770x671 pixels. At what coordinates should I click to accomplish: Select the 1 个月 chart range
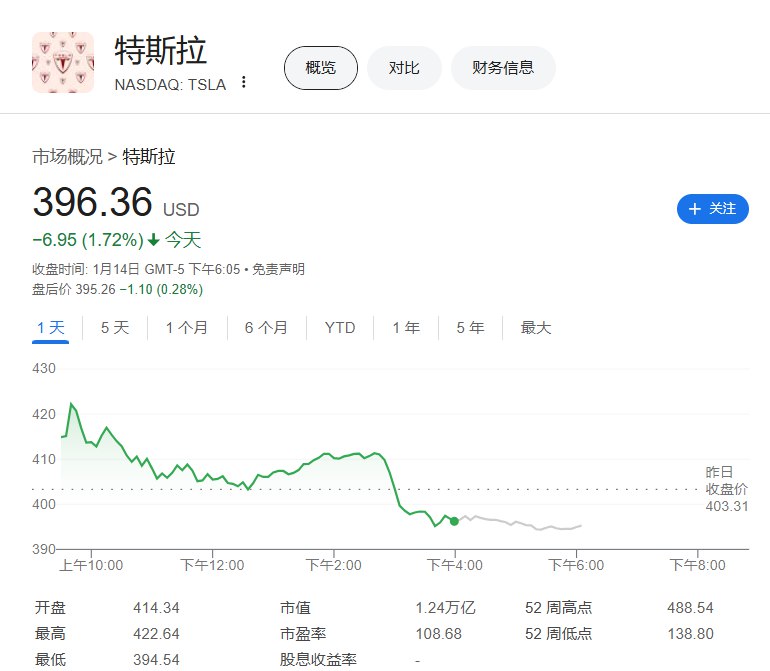[187, 328]
